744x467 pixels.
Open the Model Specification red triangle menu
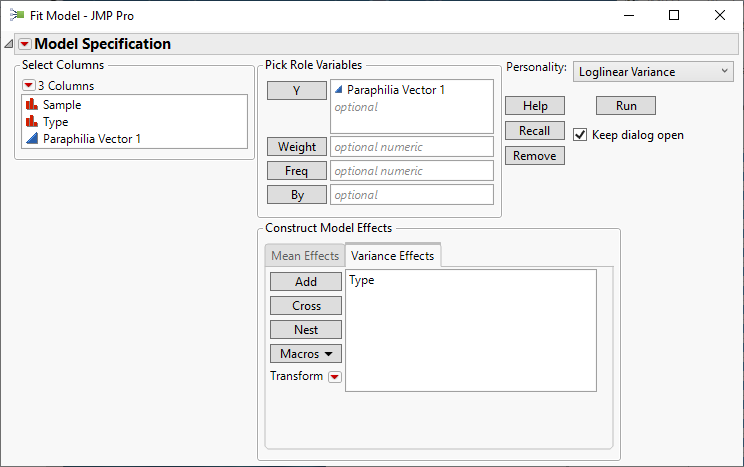(25, 44)
